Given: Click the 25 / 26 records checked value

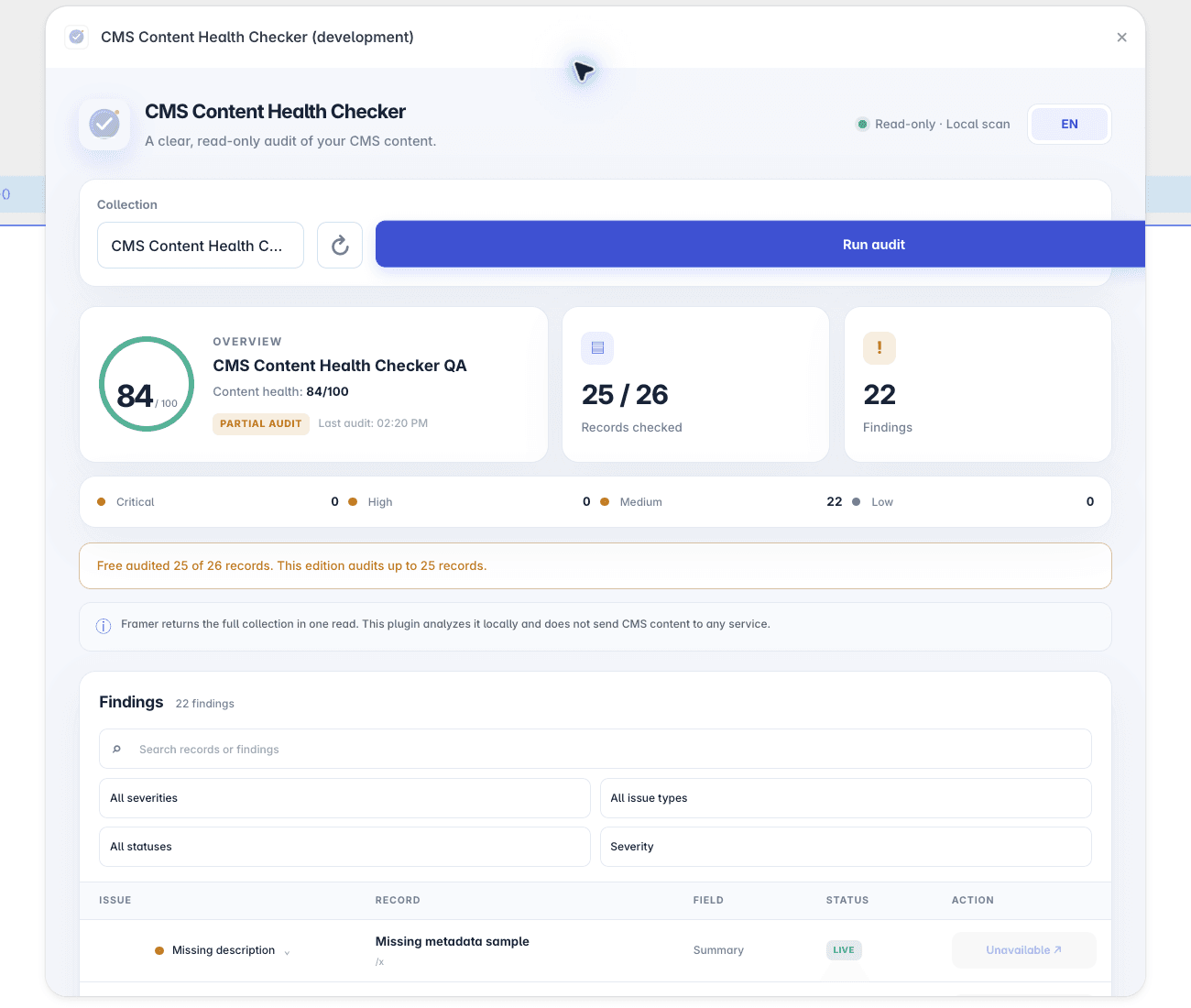Looking at the screenshot, I should 625,395.
